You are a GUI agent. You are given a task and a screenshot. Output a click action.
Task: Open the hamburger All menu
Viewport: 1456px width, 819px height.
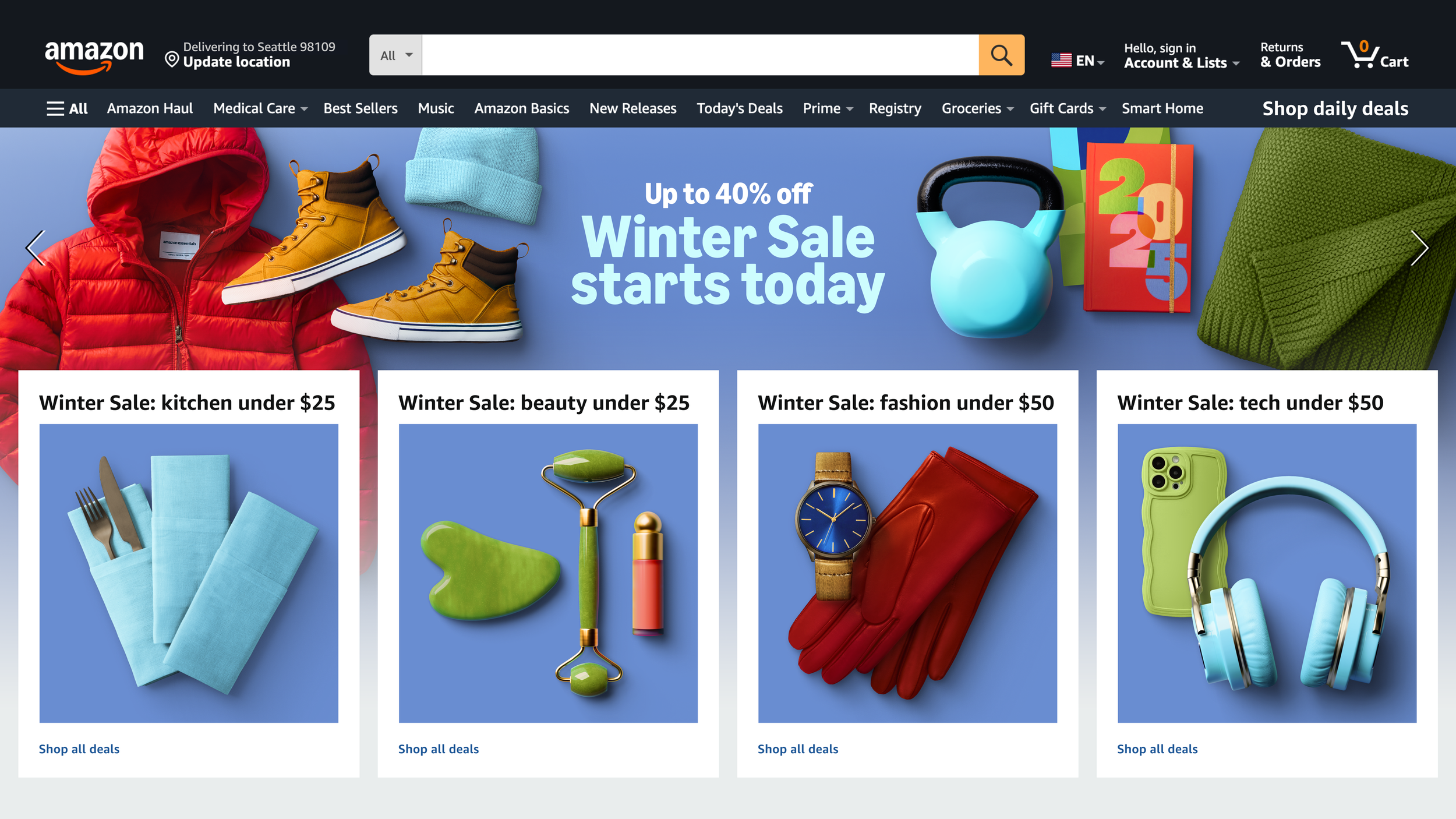click(x=66, y=108)
